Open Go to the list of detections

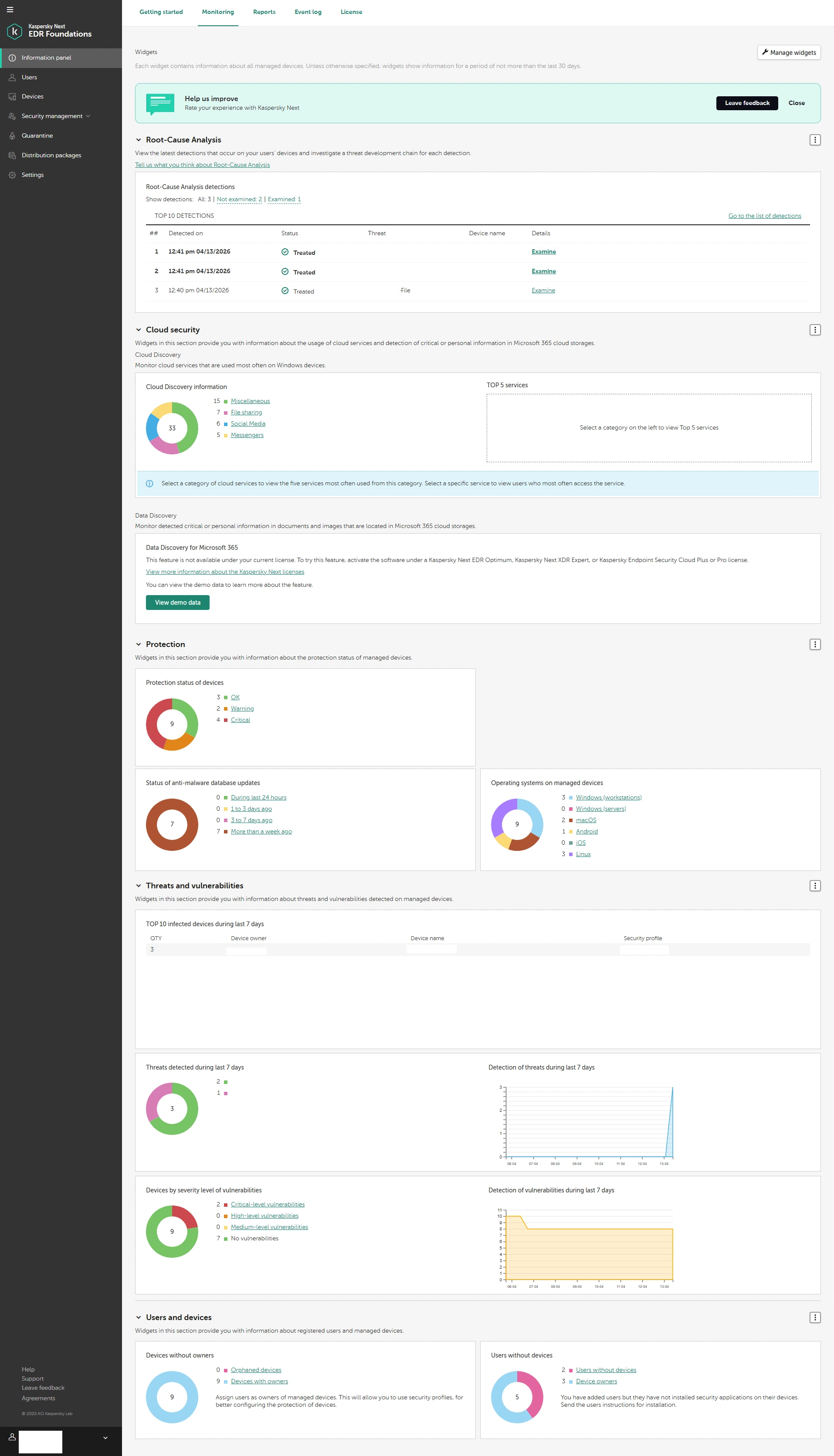click(765, 216)
